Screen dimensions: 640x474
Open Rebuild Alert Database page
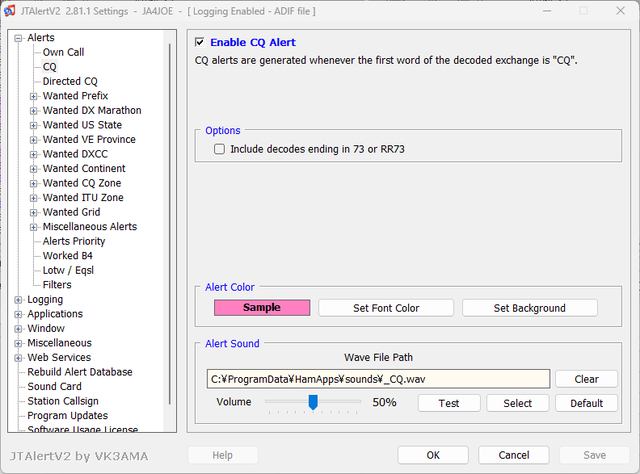point(80,372)
